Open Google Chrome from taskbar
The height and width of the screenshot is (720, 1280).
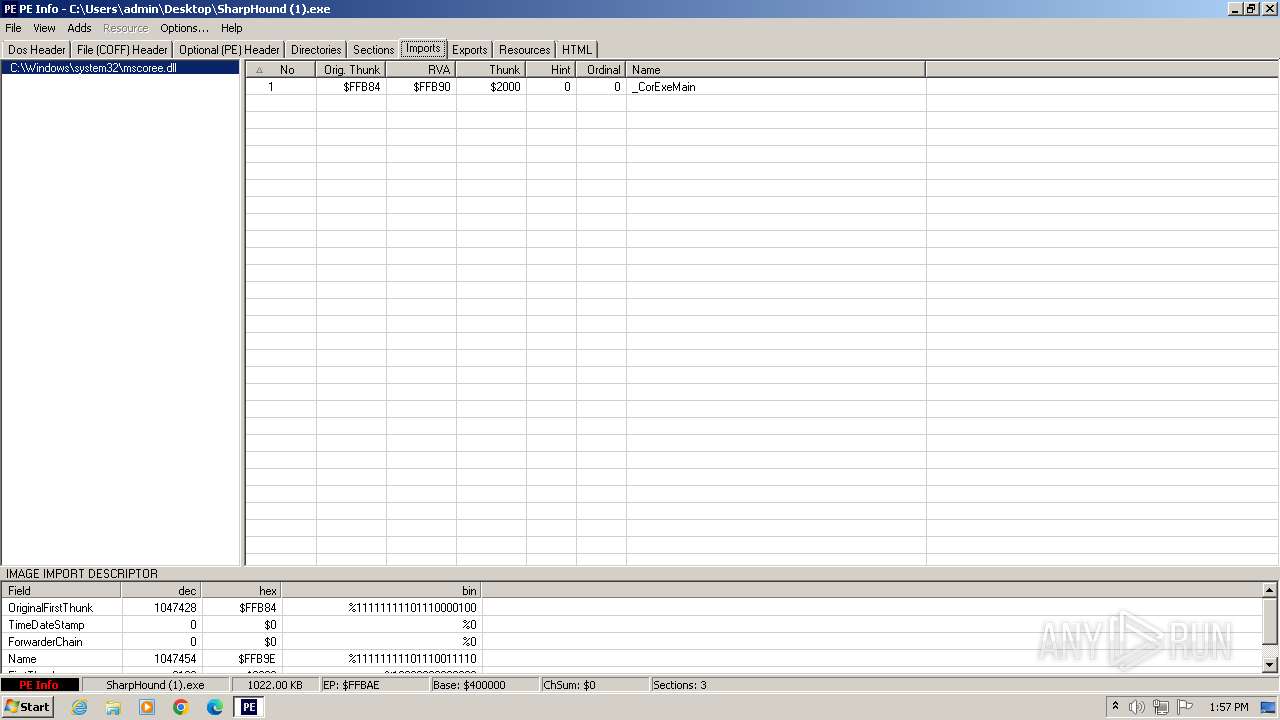[181, 707]
